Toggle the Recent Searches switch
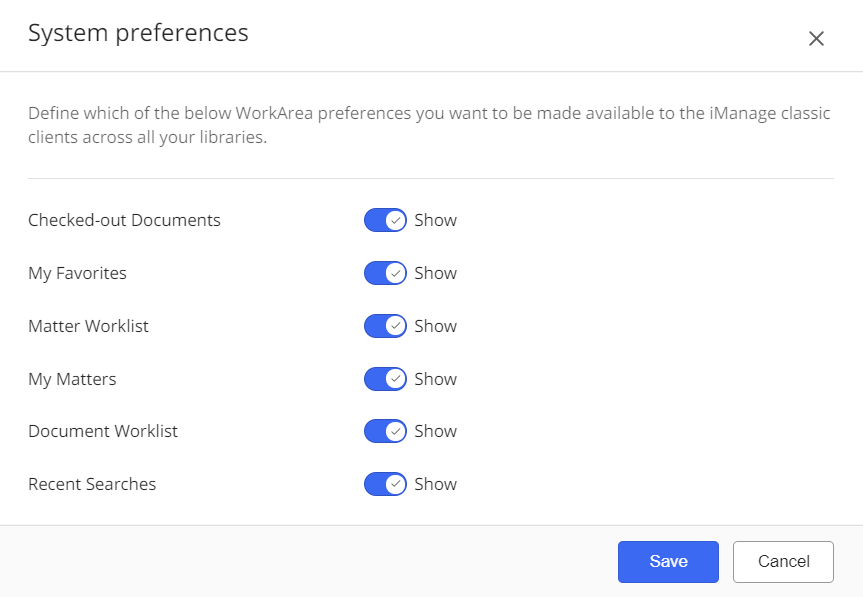 pos(385,484)
